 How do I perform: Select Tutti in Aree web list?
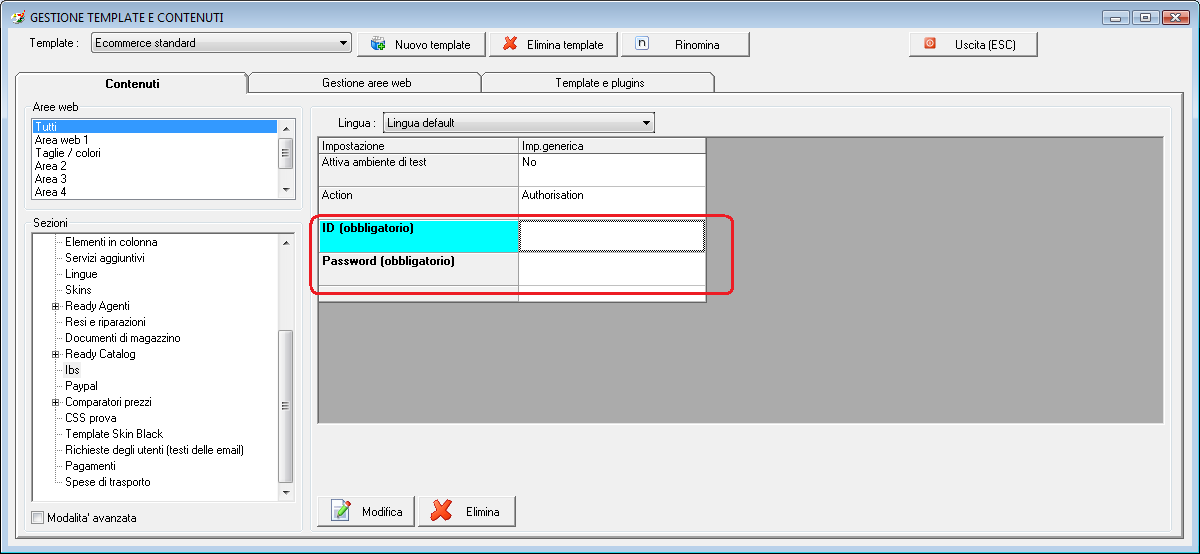(154, 127)
